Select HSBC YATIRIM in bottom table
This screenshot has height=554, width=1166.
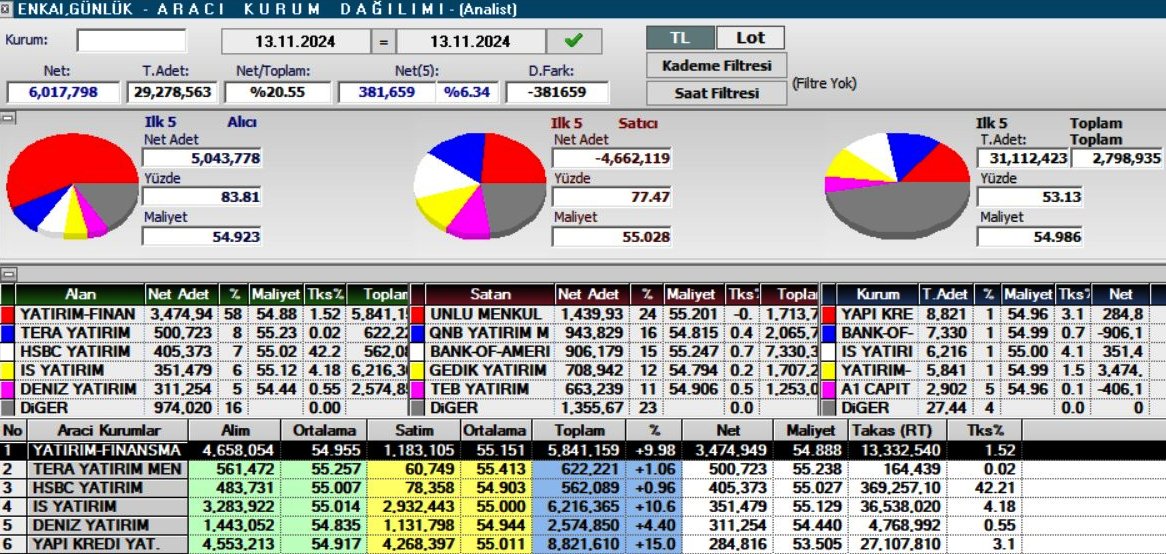click(583, 488)
